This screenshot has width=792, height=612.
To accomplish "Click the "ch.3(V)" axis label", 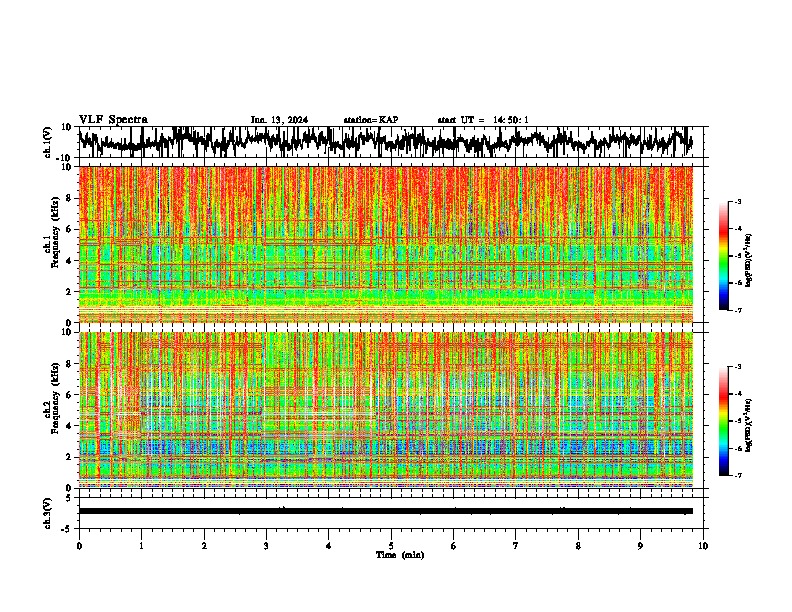I will (x=48, y=513).
